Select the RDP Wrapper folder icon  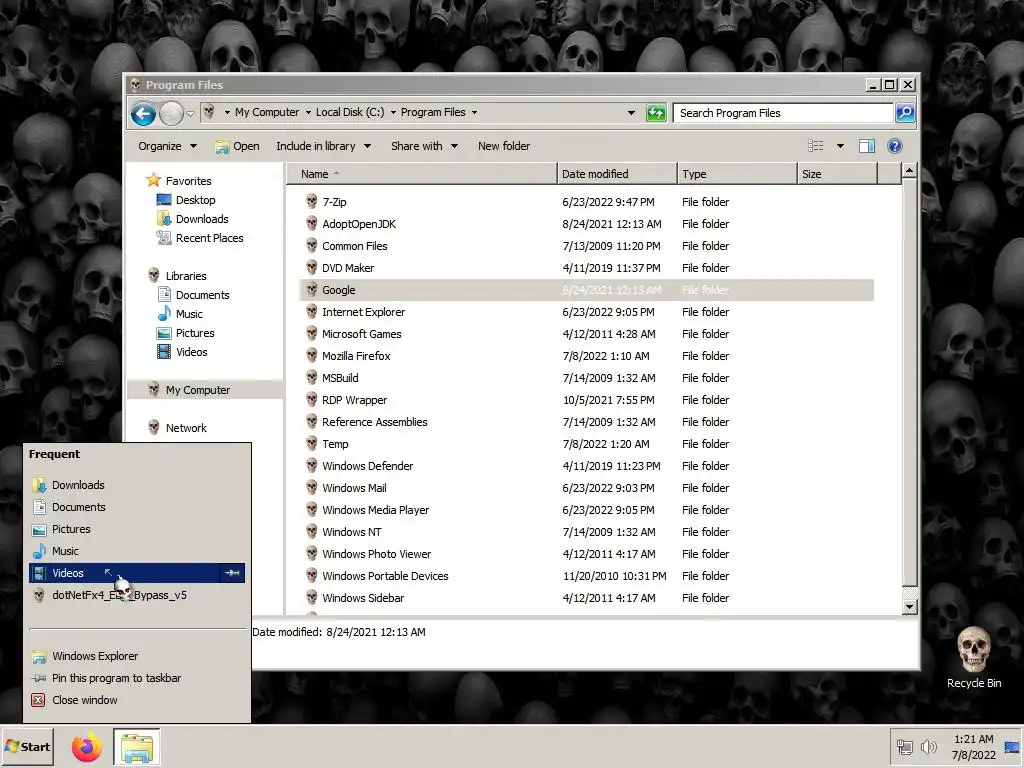point(312,400)
